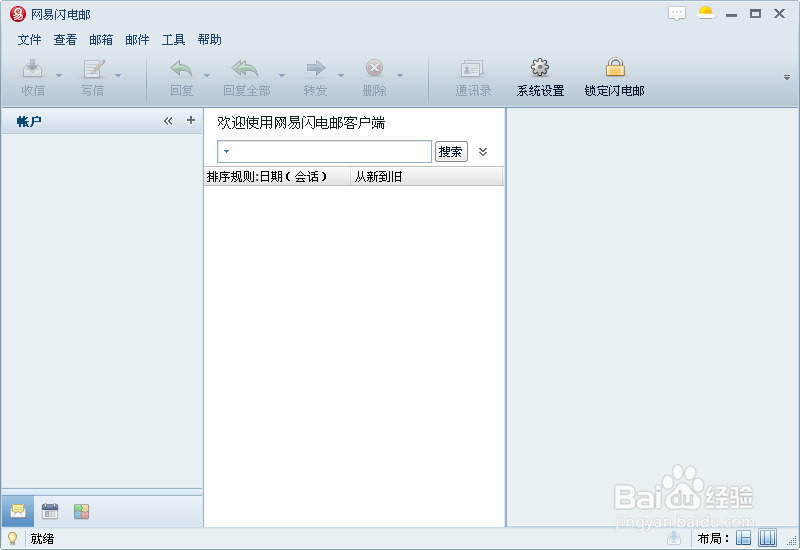Click the weather sun cloud icon
Image resolution: width=800 pixels, height=550 pixels.
pyautogui.click(x=706, y=13)
